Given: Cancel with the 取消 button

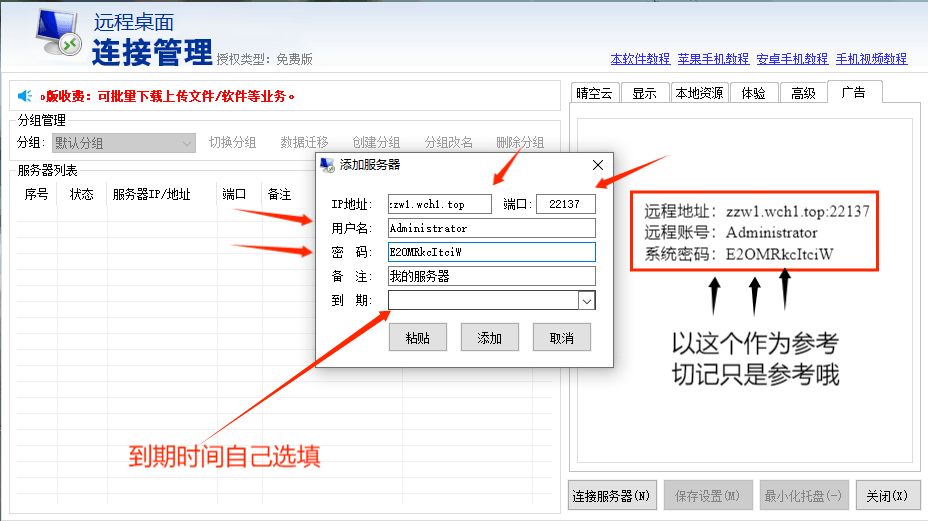Looking at the screenshot, I should 561,338.
